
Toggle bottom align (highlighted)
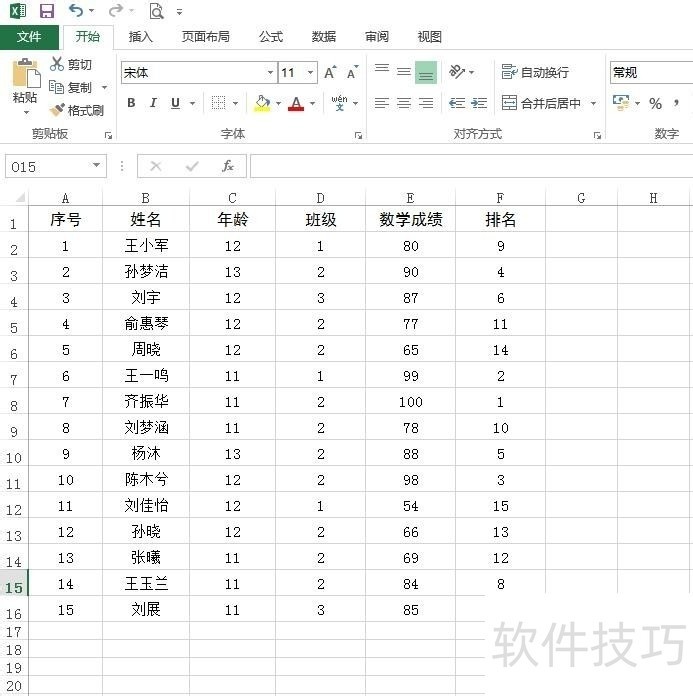click(x=426, y=72)
